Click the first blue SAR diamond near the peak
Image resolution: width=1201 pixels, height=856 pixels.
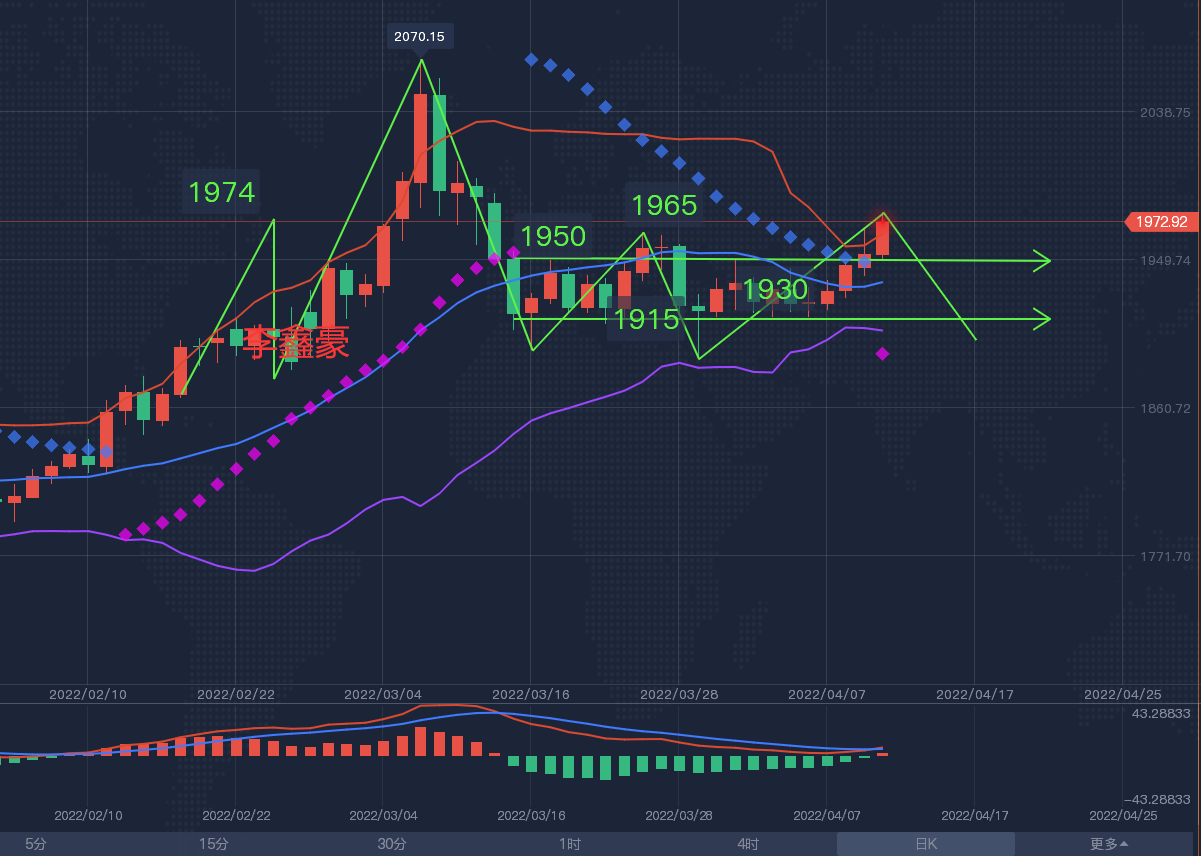pos(532,60)
